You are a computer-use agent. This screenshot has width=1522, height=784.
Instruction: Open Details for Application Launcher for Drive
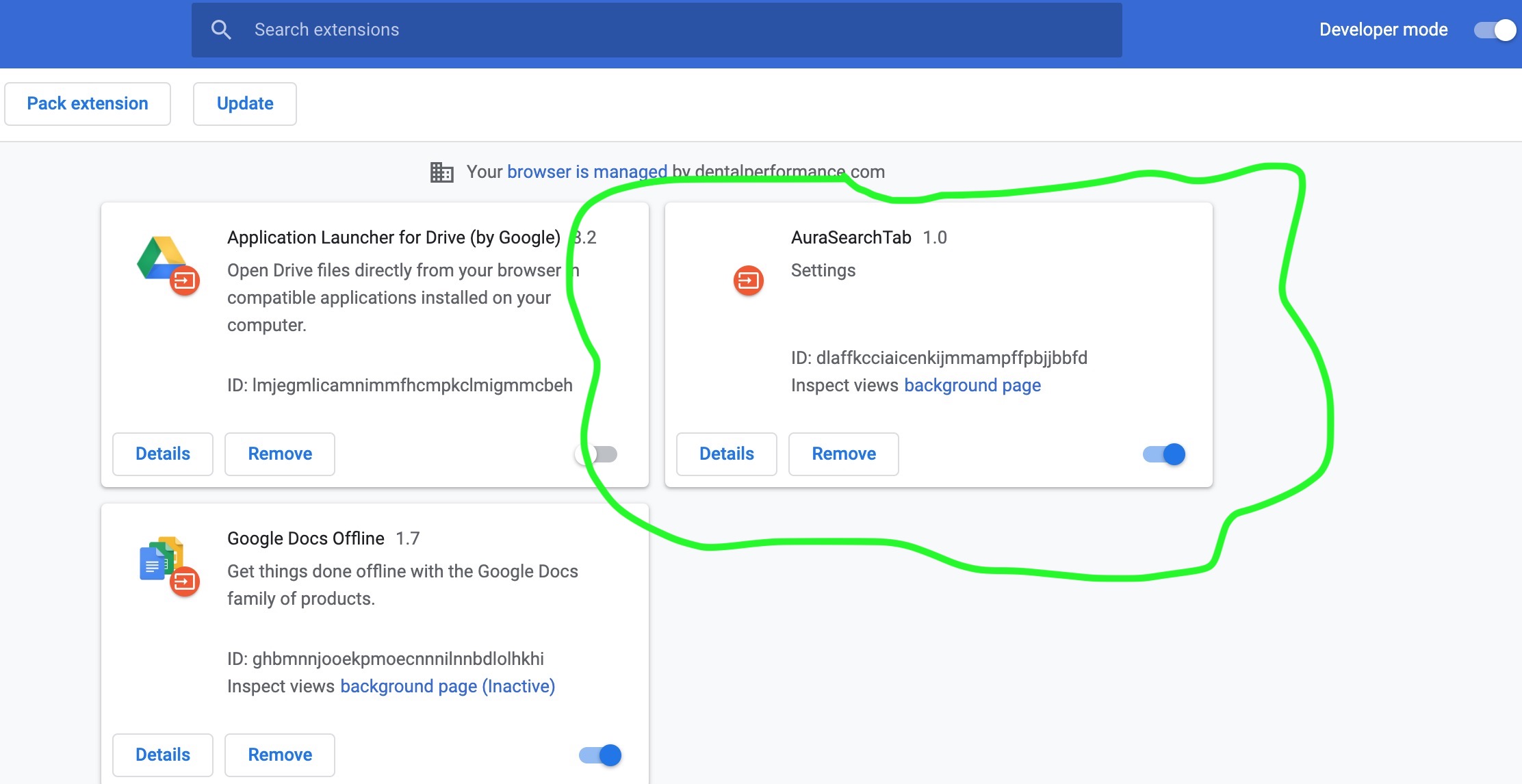tap(163, 454)
